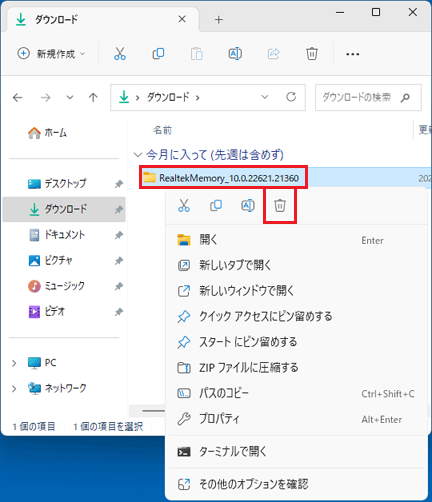Viewport: 432px width, 502px height.
Task: Expand the PC tree node
Action: (x=14, y=363)
